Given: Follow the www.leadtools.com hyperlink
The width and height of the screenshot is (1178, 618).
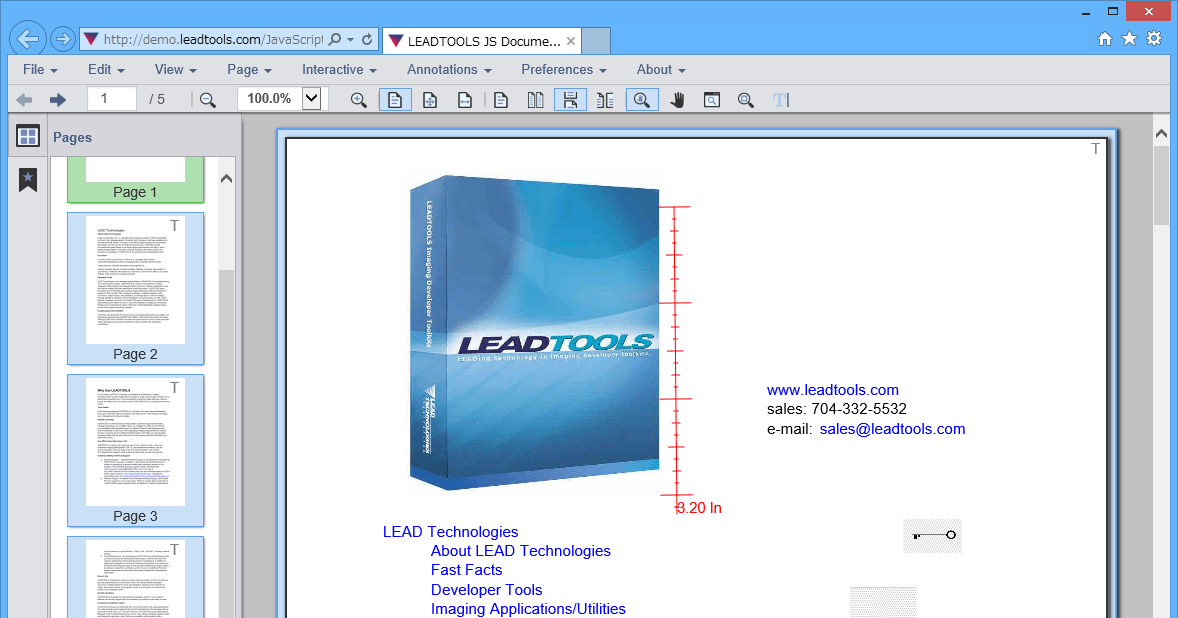Looking at the screenshot, I should 833,390.
